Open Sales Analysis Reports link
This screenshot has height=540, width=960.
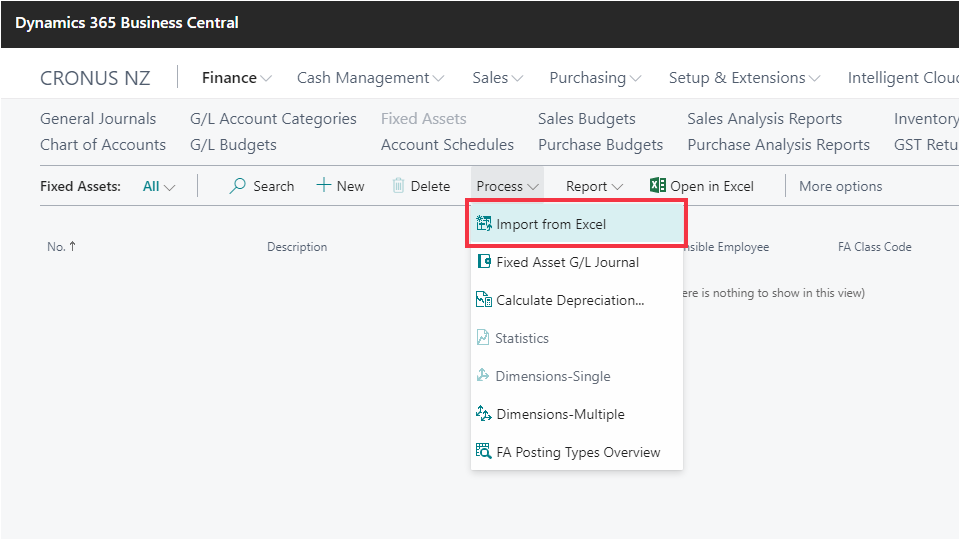coord(765,119)
